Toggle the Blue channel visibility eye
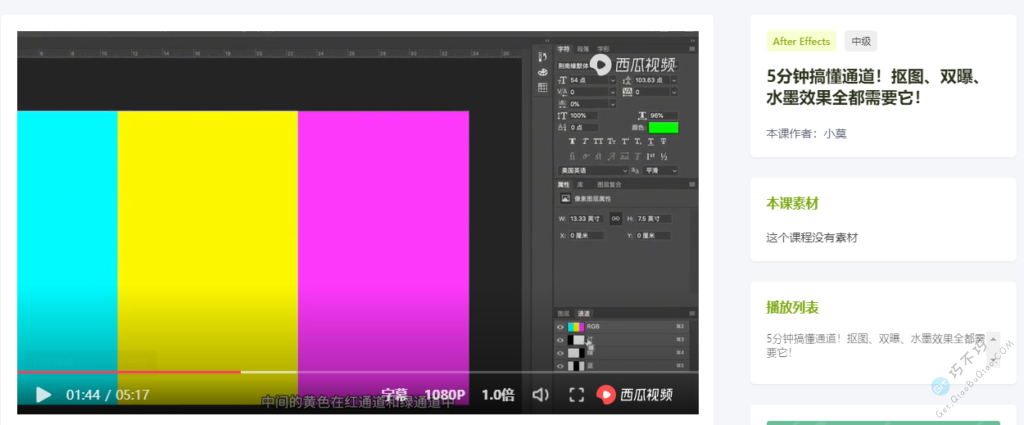The height and width of the screenshot is (425, 1024). 561,366
